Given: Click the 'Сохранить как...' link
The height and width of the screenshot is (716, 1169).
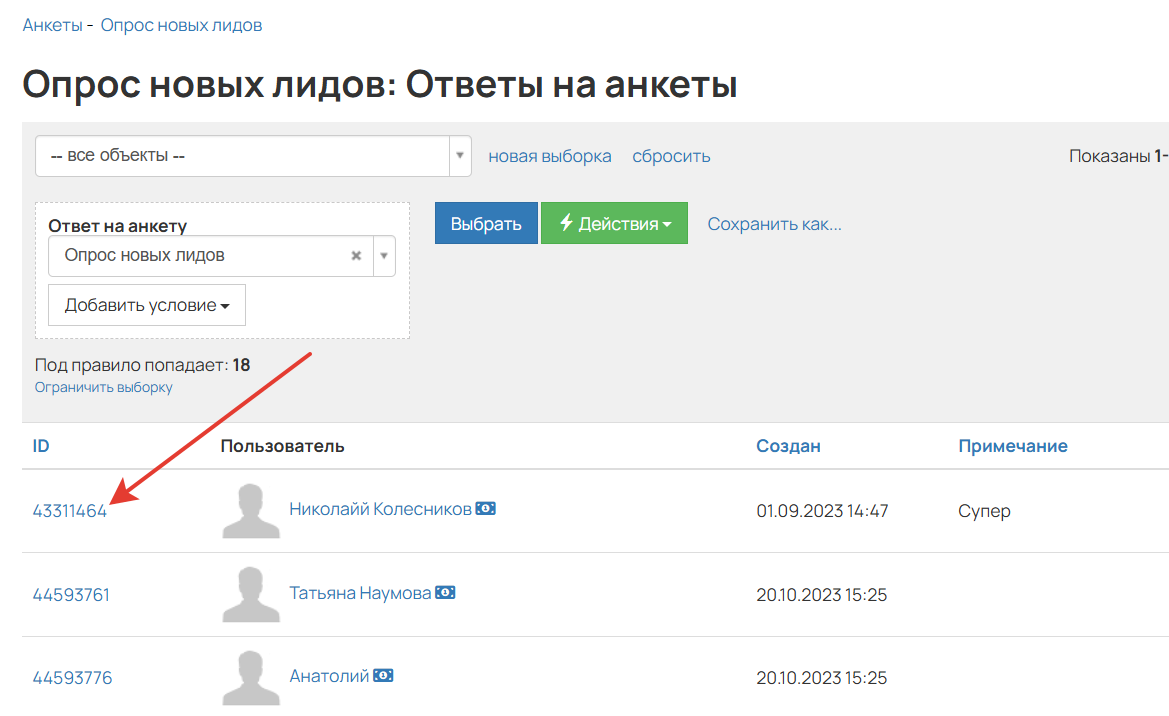Looking at the screenshot, I should click(774, 223).
